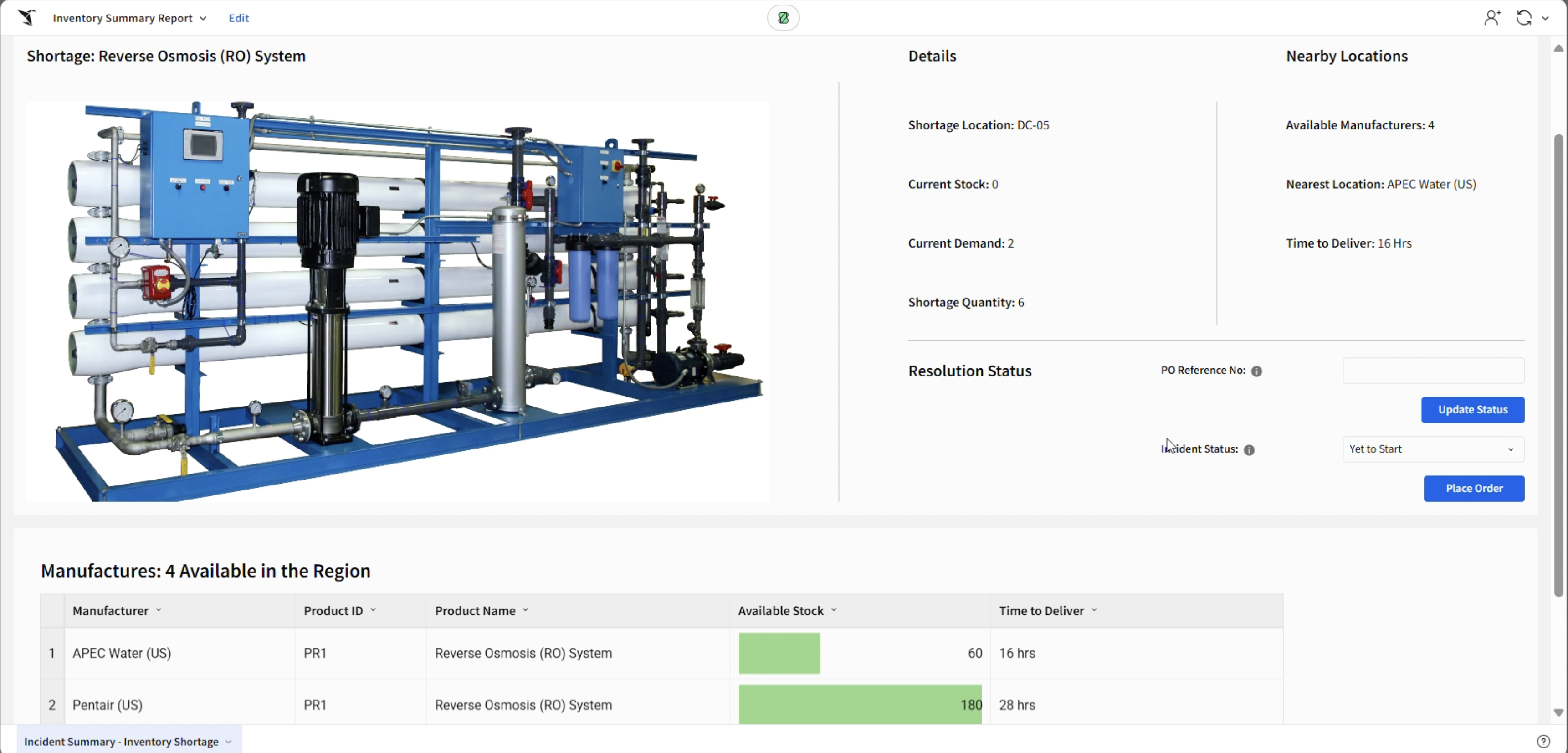This screenshot has width=1568, height=753.
Task: Click info icon next to PO Reference No
Action: (1256, 371)
